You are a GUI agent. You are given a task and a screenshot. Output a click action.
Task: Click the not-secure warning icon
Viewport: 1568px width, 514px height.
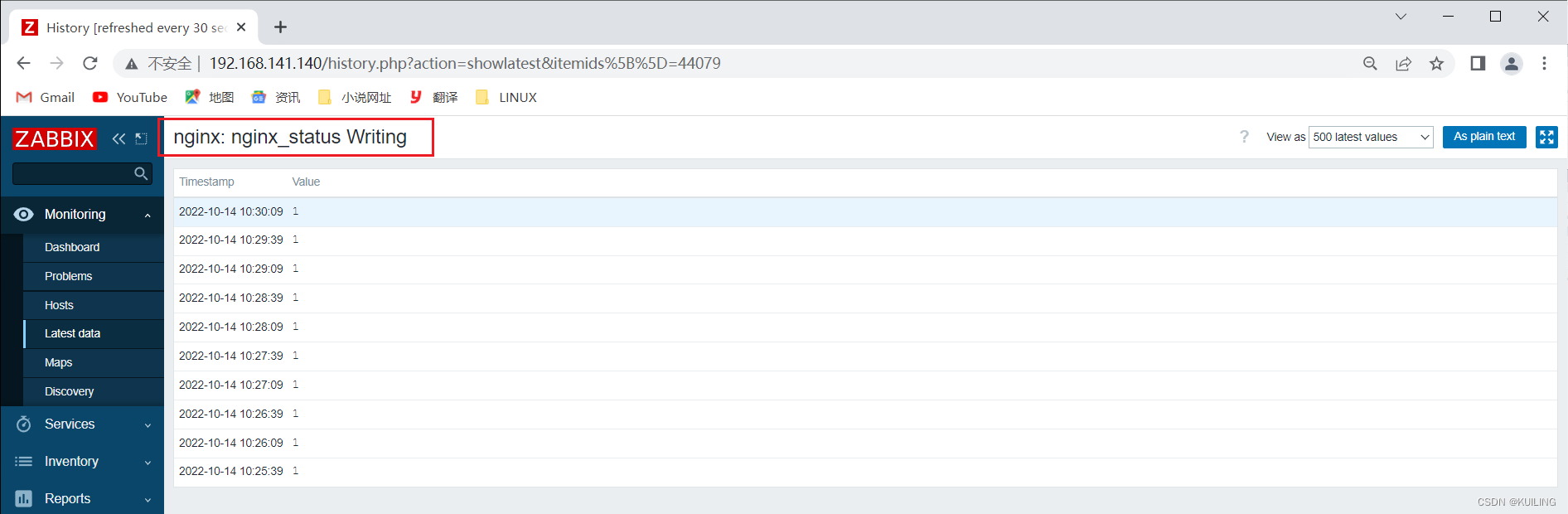tap(131, 64)
